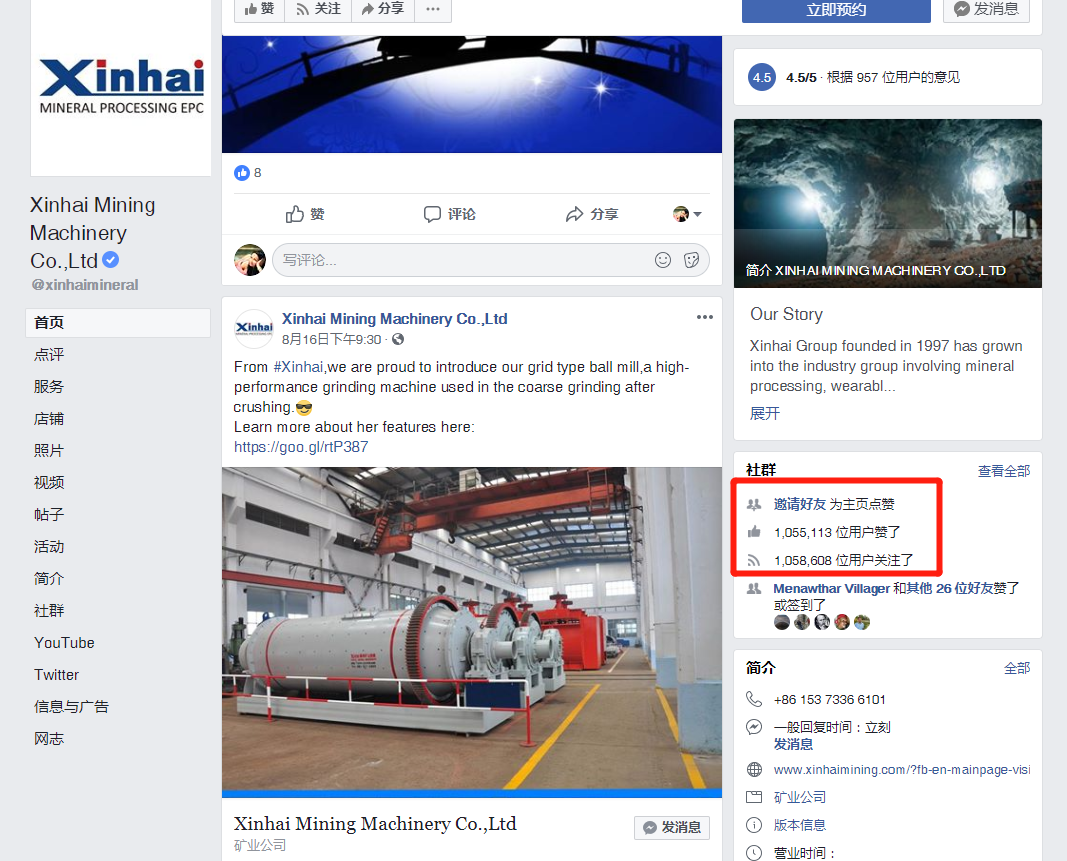
Task: Click the commenter profile avatar
Action: click(x=250, y=260)
